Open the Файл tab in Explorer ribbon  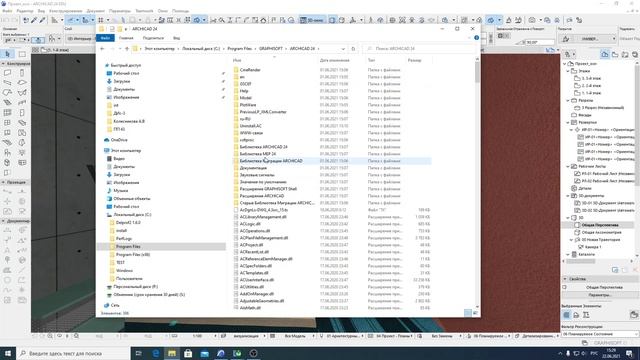coord(105,38)
